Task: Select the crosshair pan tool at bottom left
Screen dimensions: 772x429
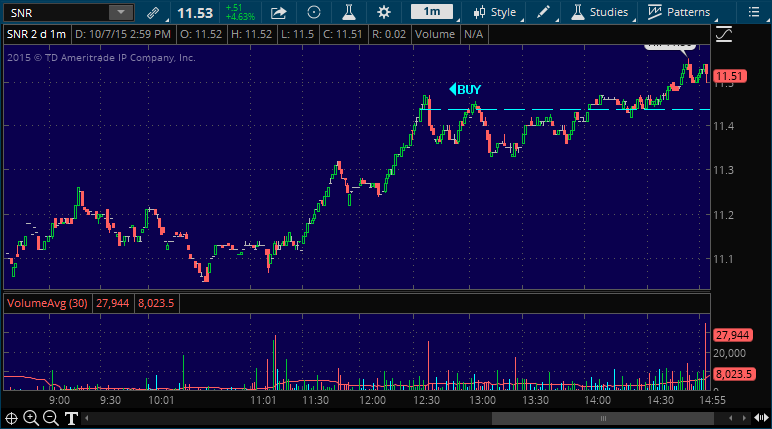Action: tap(12, 418)
